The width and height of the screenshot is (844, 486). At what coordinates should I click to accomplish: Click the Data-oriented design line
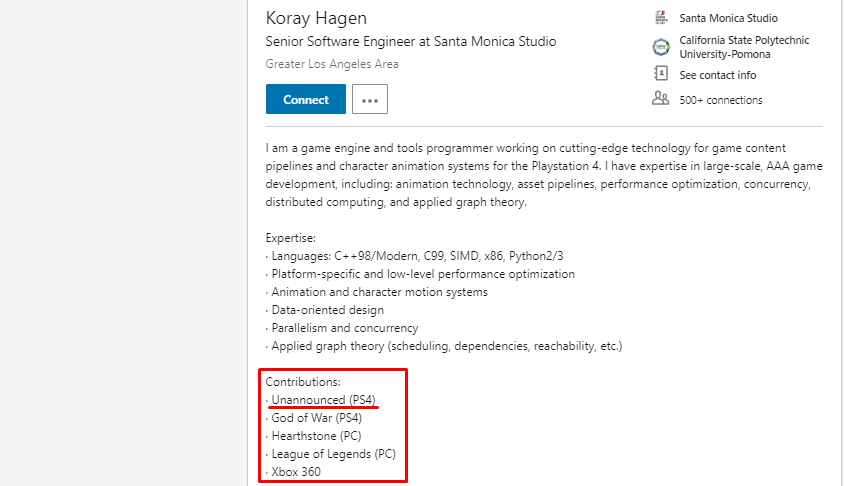(x=325, y=310)
